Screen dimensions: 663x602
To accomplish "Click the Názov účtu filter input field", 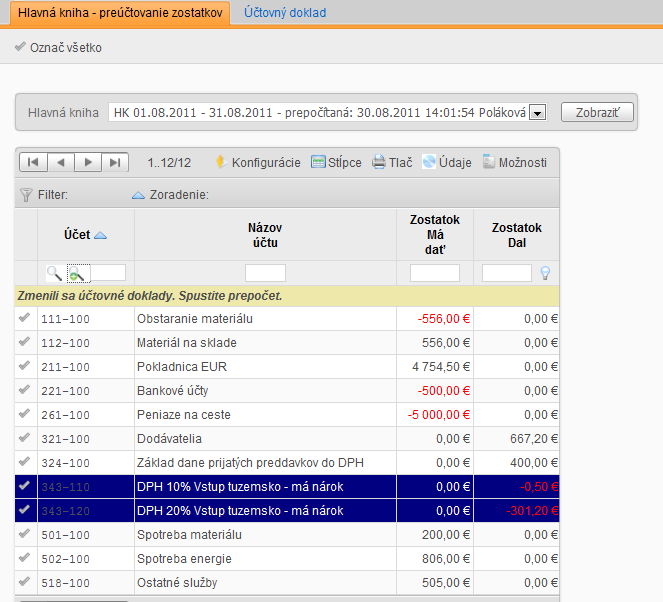I will click(x=265, y=273).
